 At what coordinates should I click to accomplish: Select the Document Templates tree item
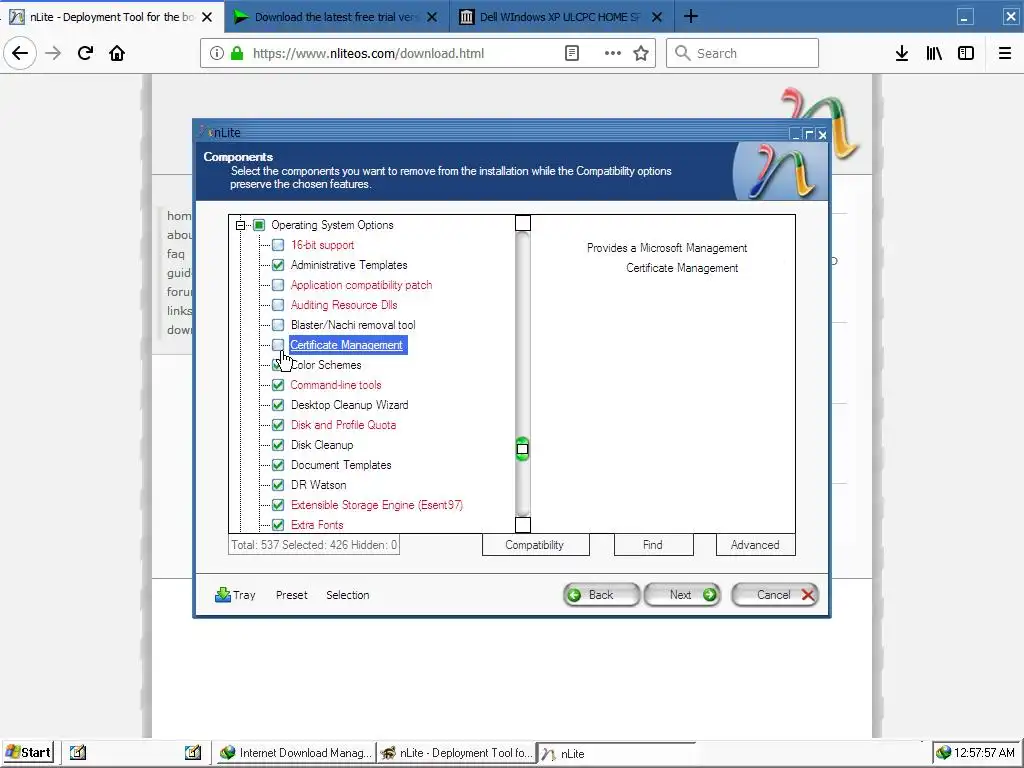click(341, 465)
